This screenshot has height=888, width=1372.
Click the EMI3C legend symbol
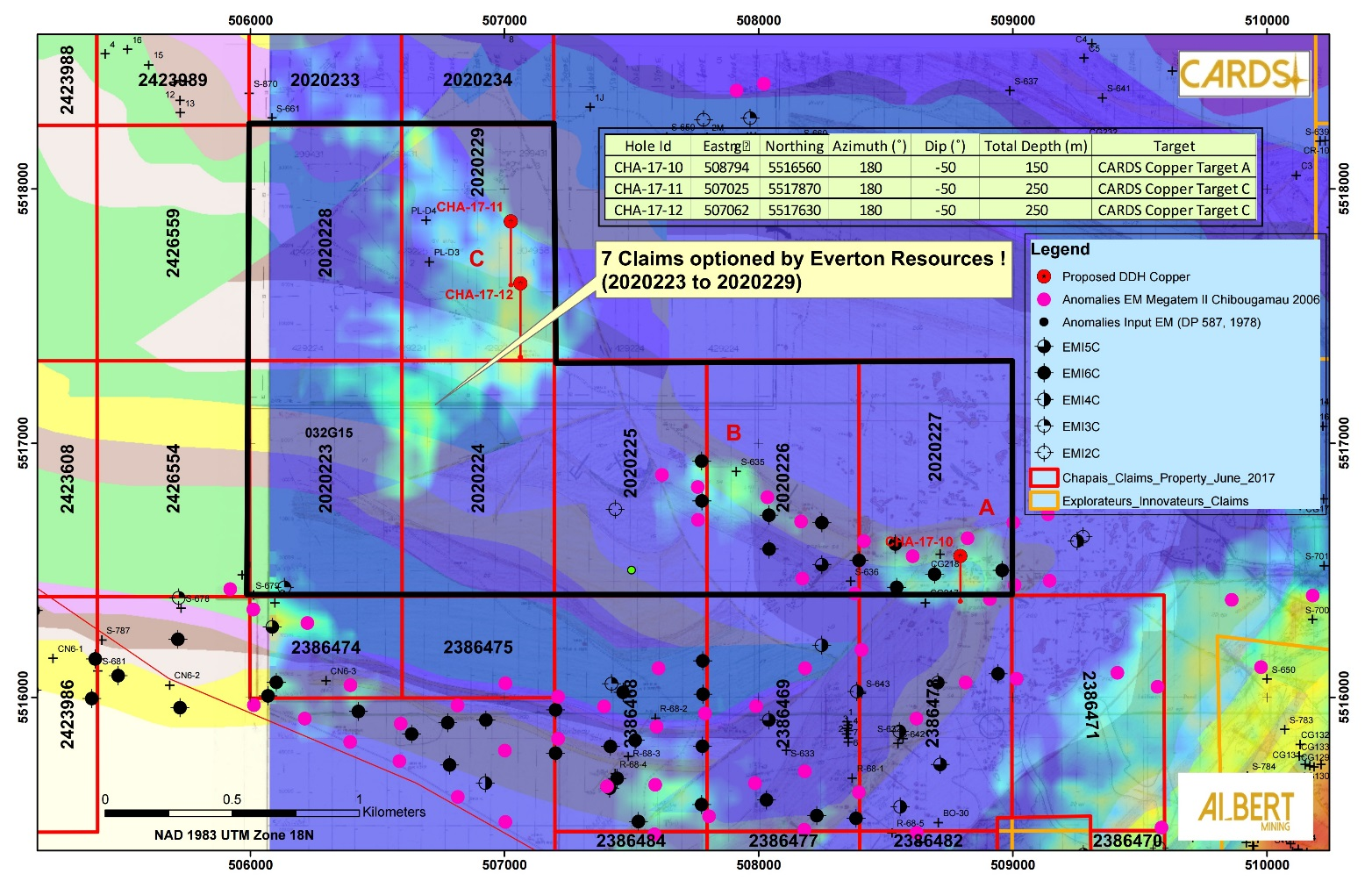1044,426
